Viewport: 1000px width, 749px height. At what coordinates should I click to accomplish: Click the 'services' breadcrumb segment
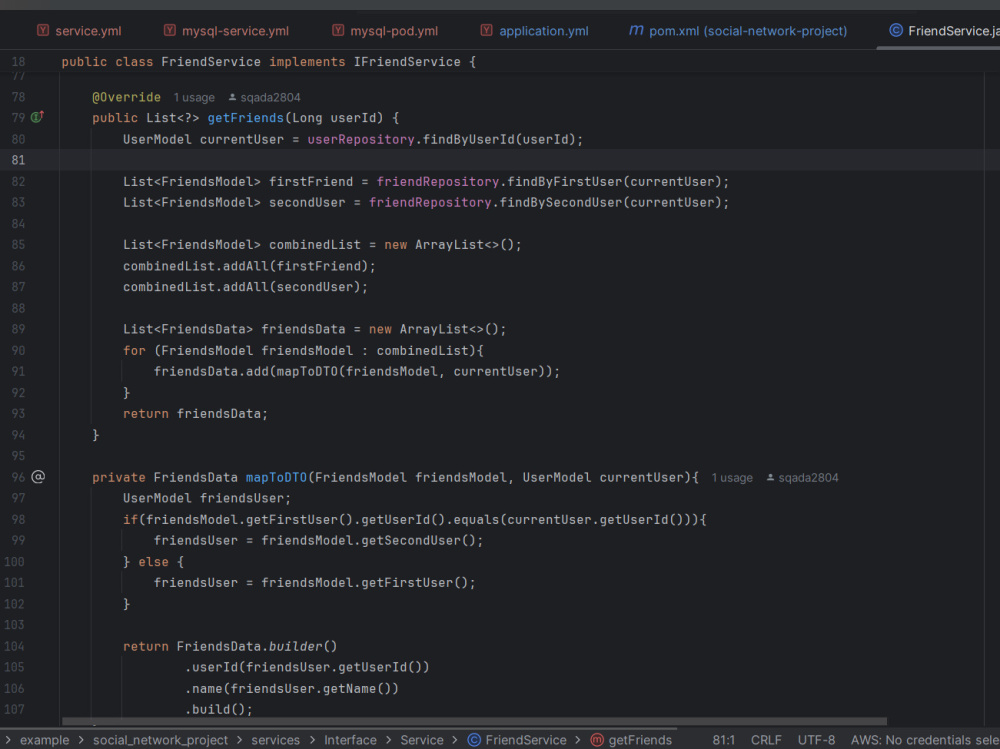(x=276, y=740)
